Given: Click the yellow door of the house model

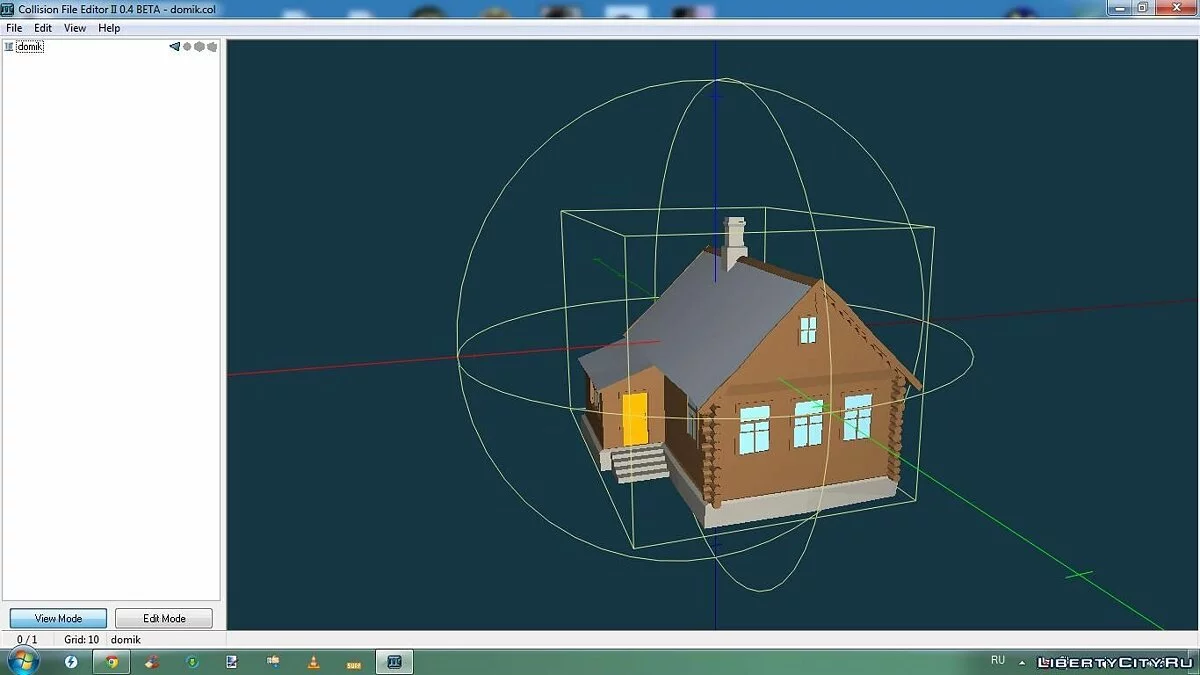Looking at the screenshot, I should [x=635, y=418].
